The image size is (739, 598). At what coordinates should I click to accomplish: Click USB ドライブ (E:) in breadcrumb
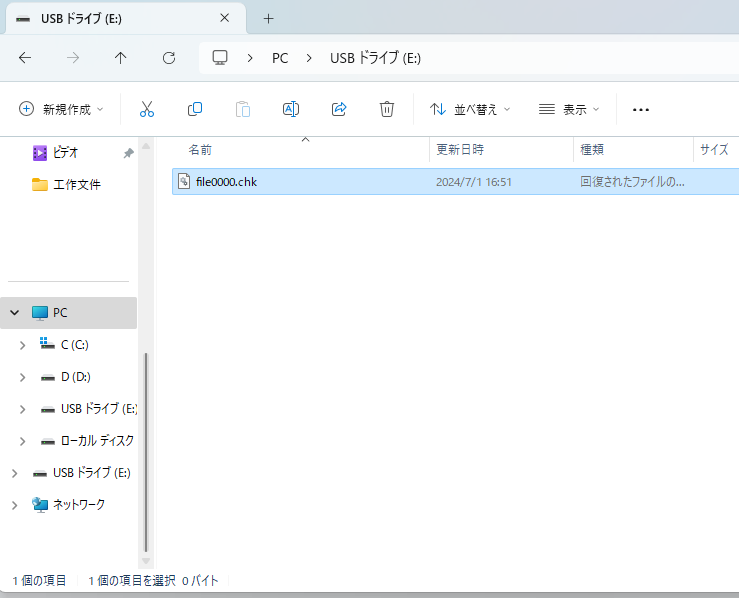pyautogui.click(x=375, y=58)
